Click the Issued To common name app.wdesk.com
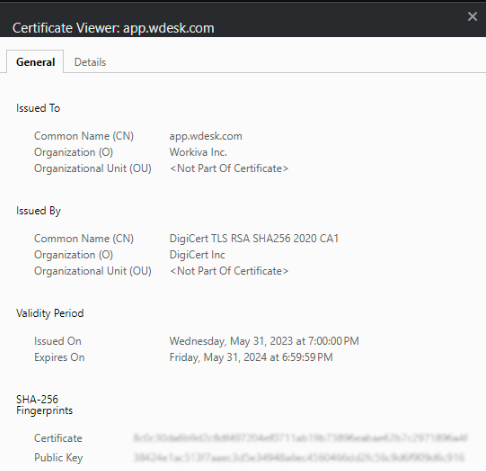Image resolution: width=486 pixels, height=471 pixels. point(206,136)
